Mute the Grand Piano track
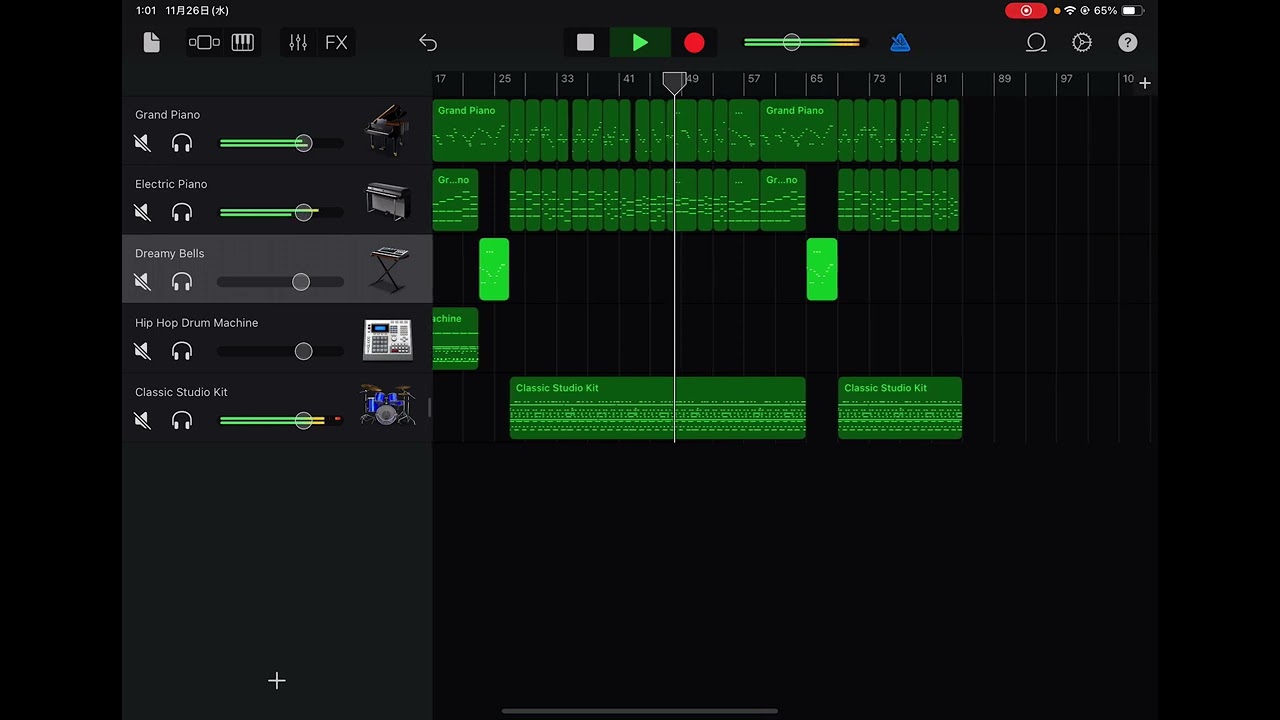Image resolution: width=1280 pixels, height=720 pixels. click(142, 143)
